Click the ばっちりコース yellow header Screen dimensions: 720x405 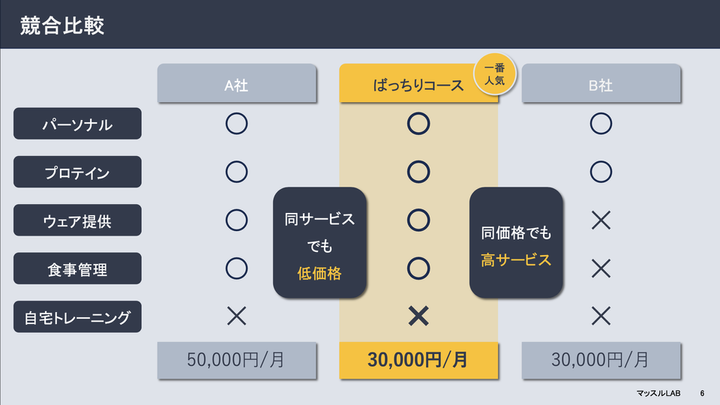pos(418,83)
